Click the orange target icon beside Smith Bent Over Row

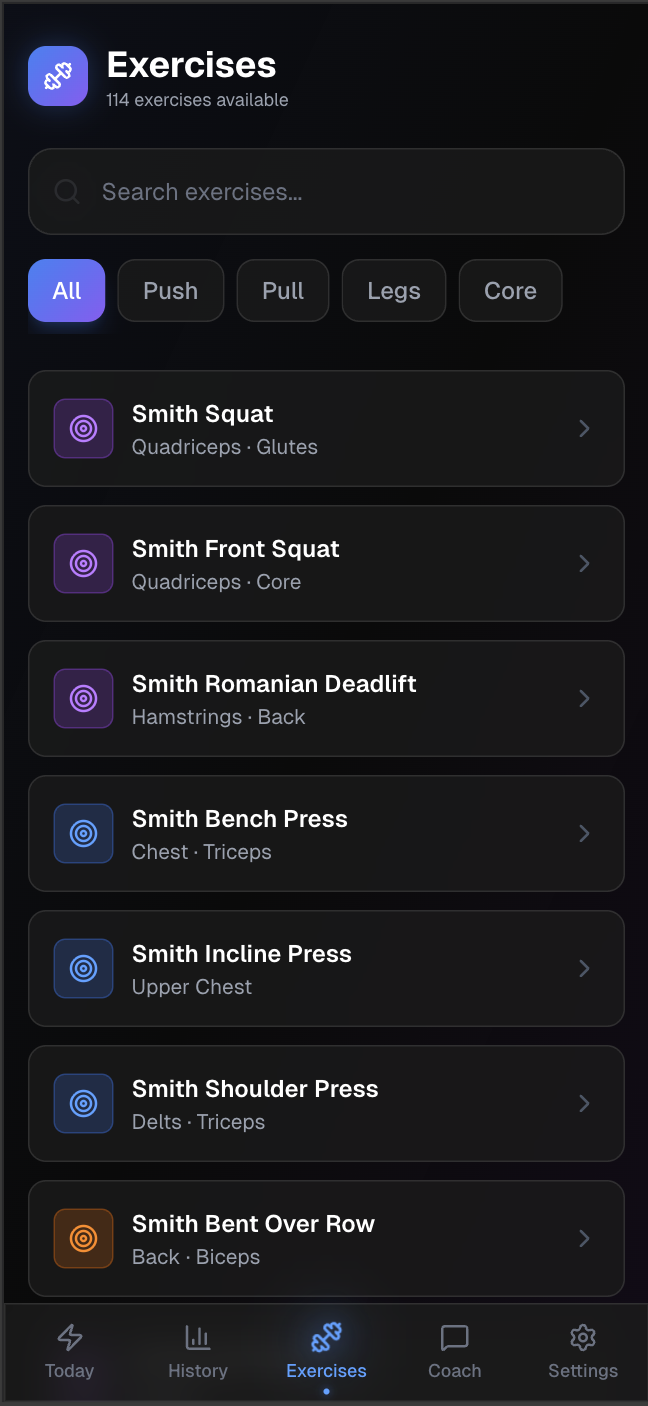tap(84, 1238)
